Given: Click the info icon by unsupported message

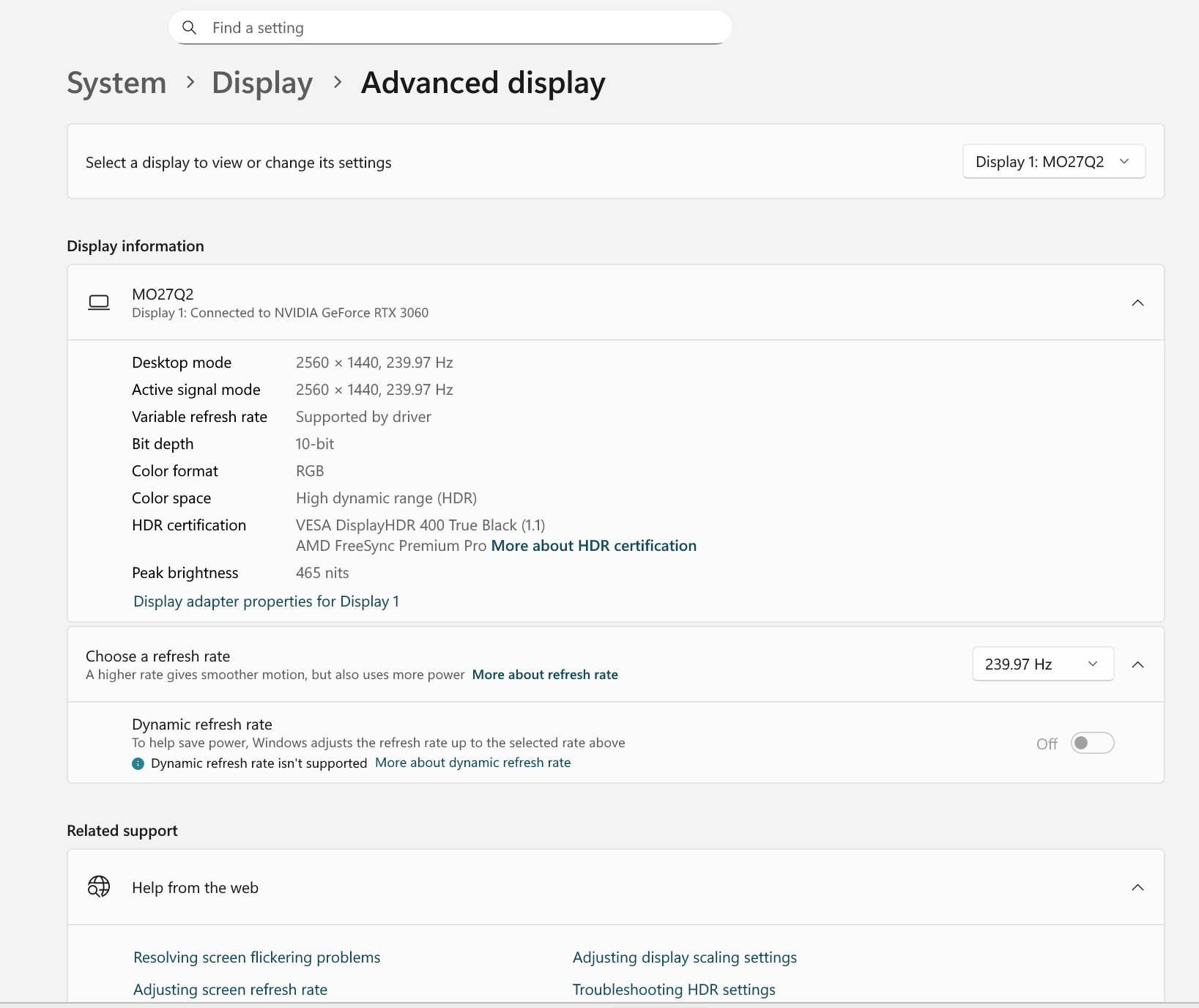Looking at the screenshot, I should click(138, 763).
